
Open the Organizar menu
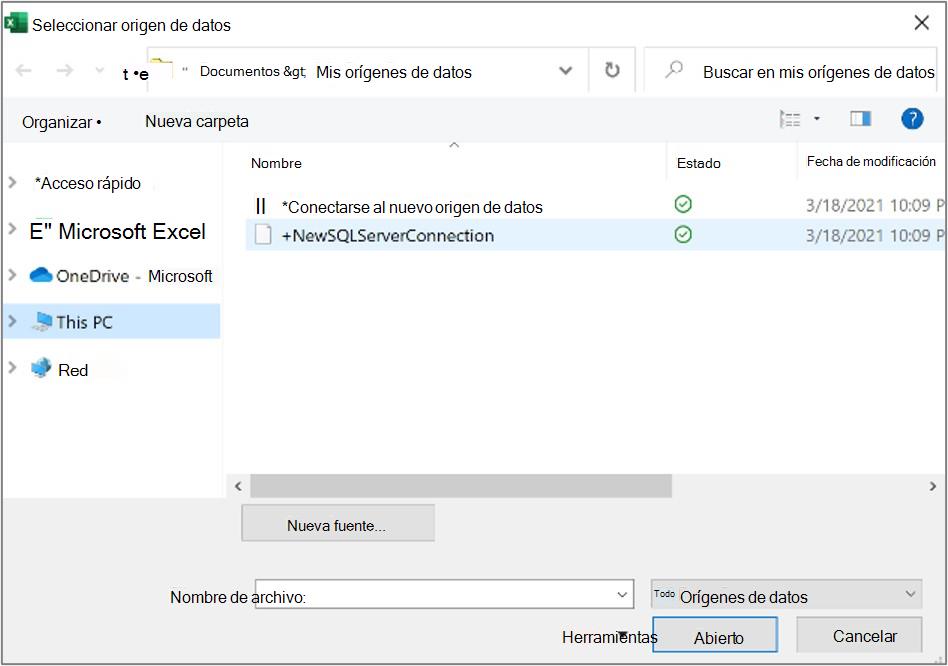pyautogui.click(x=61, y=122)
